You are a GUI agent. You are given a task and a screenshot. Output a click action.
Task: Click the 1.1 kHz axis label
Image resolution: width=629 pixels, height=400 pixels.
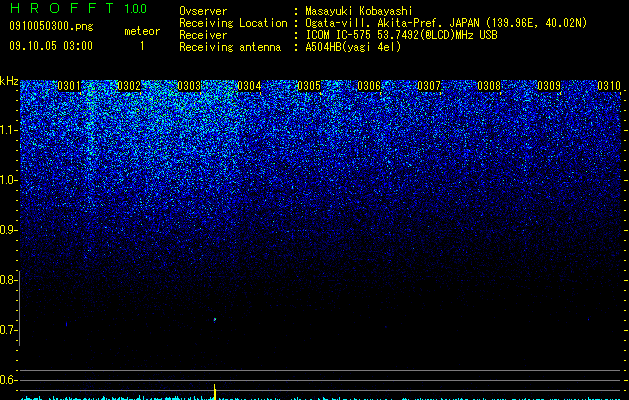coord(8,130)
